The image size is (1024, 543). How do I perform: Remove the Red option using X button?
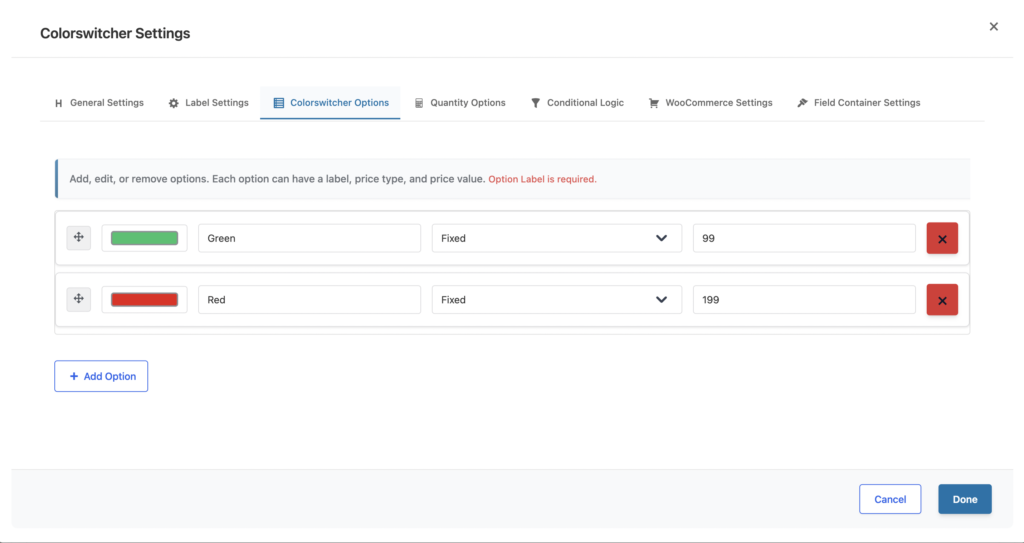tap(942, 300)
